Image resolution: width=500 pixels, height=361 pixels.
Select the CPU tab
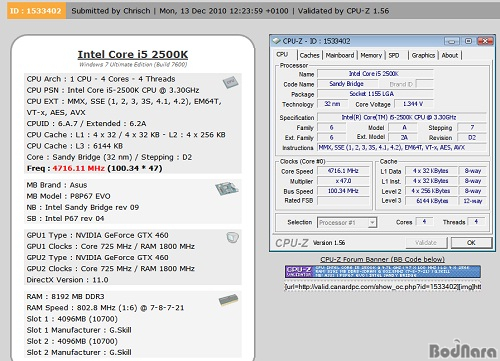(282, 54)
